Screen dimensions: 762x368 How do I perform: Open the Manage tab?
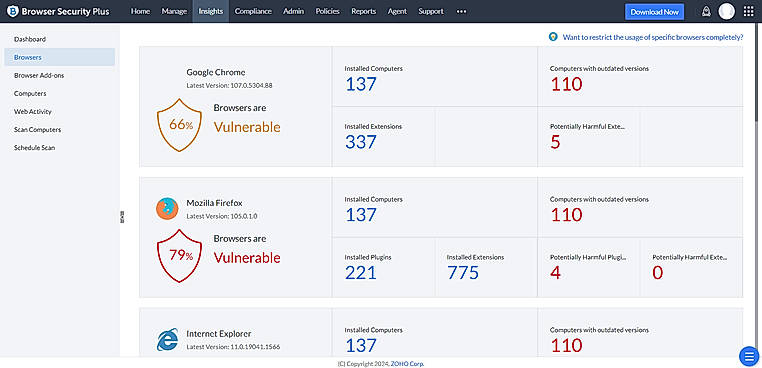(174, 11)
